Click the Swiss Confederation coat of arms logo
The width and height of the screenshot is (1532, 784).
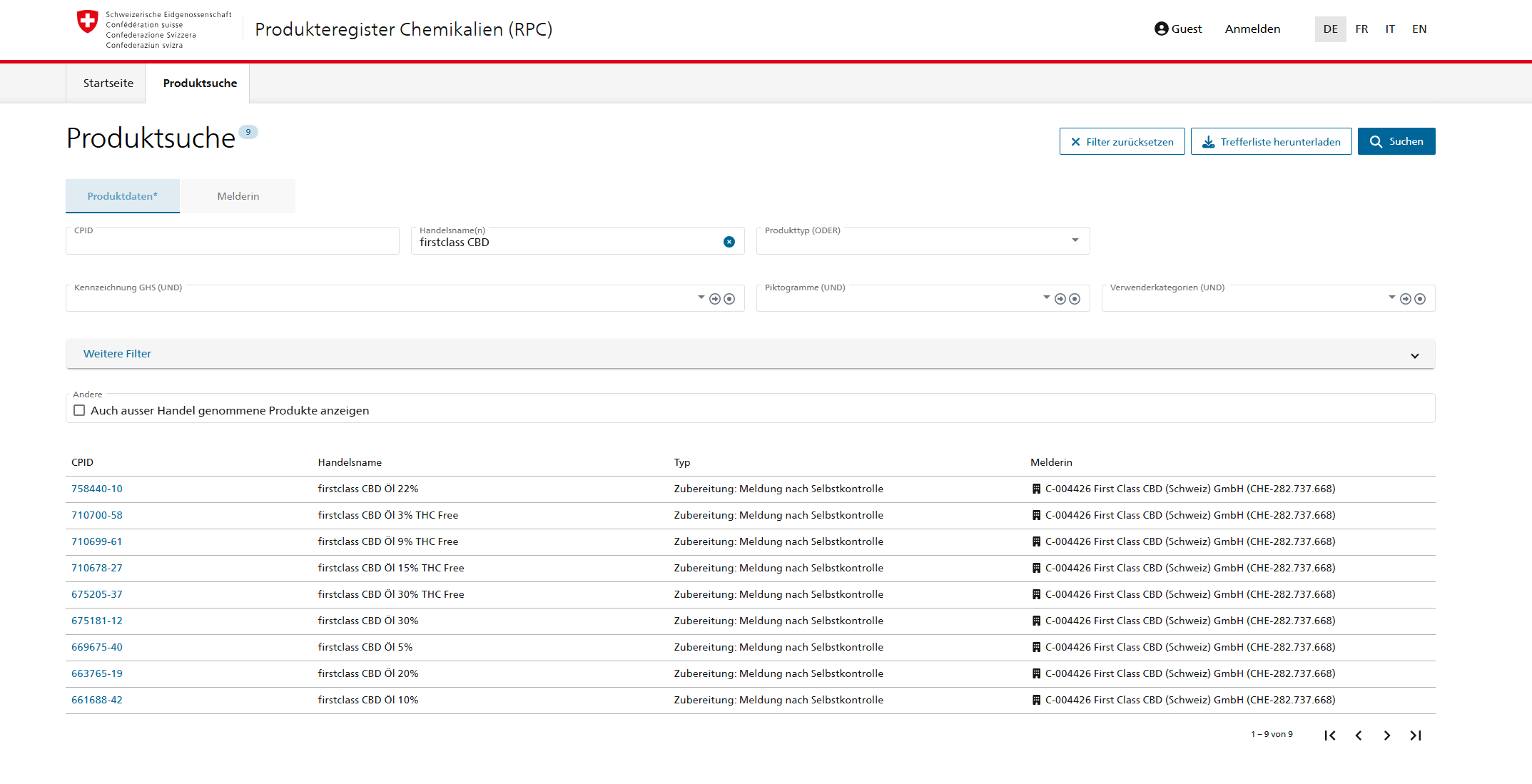(x=87, y=21)
